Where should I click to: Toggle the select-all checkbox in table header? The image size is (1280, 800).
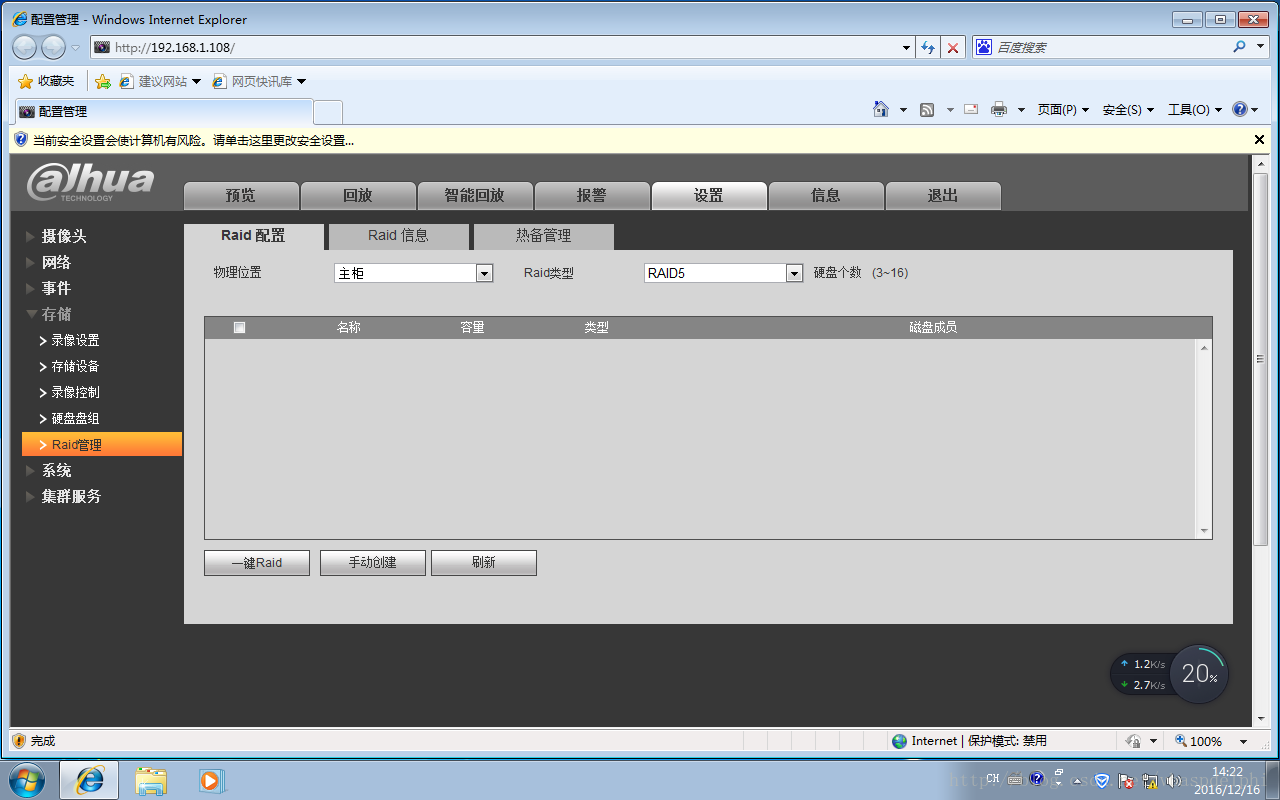click(239, 327)
